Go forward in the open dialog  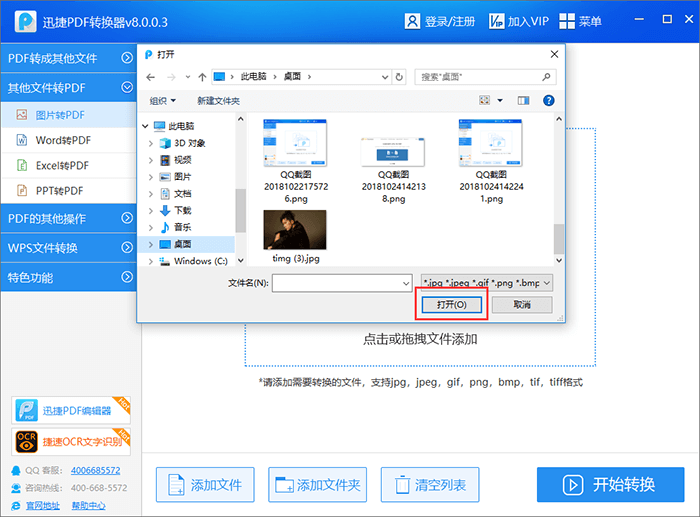pos(171,77)
